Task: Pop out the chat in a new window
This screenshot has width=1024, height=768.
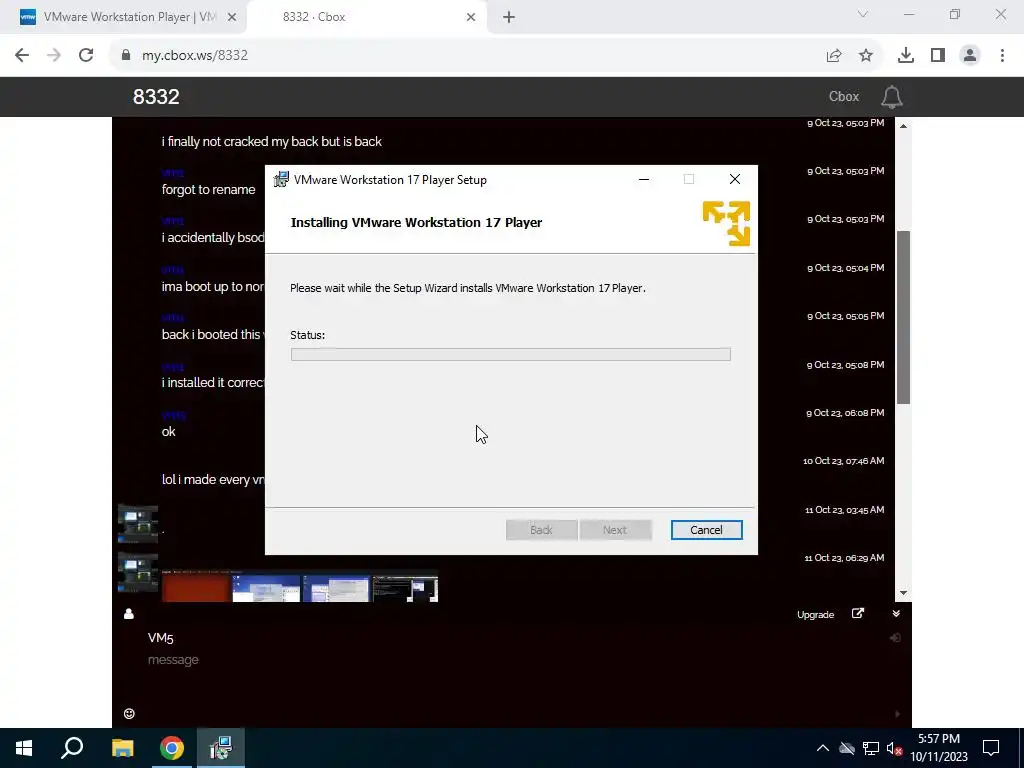Action: click(858, 613)
